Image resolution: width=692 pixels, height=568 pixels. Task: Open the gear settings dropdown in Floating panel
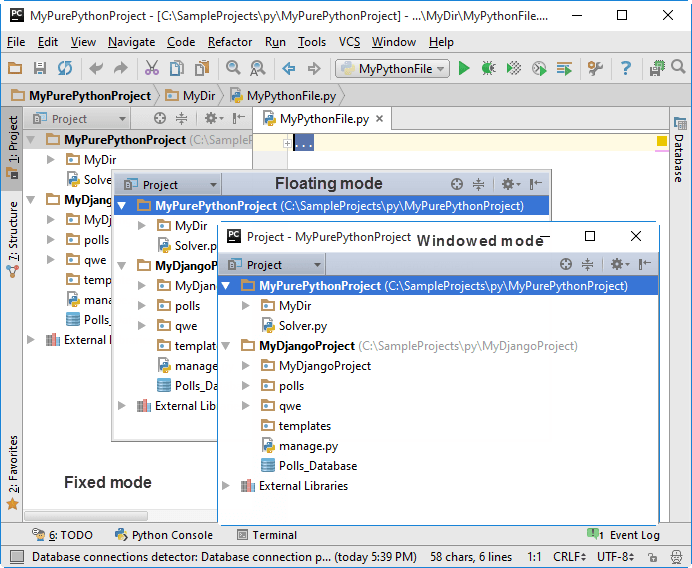[511, 184]
